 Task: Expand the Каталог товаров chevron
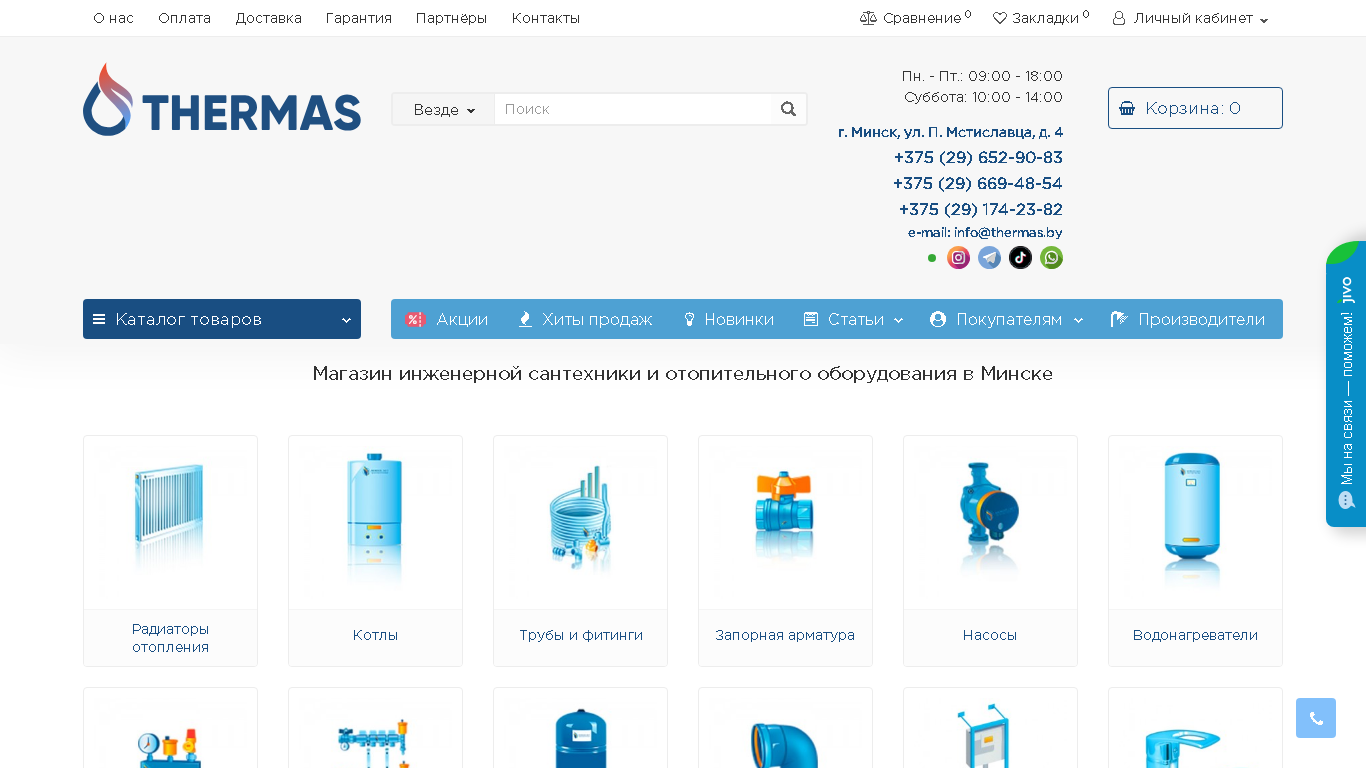[346, 320]
